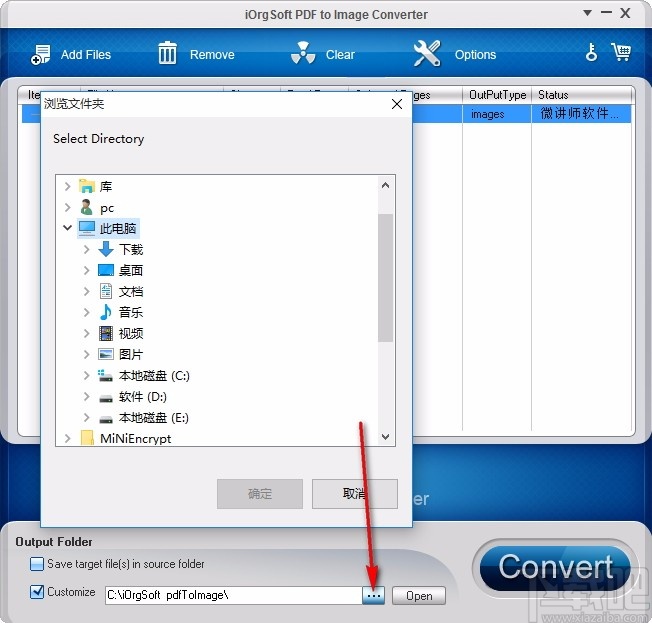Click the OutPutType column header
Screen dimensions: 652x623
(497, 95)
